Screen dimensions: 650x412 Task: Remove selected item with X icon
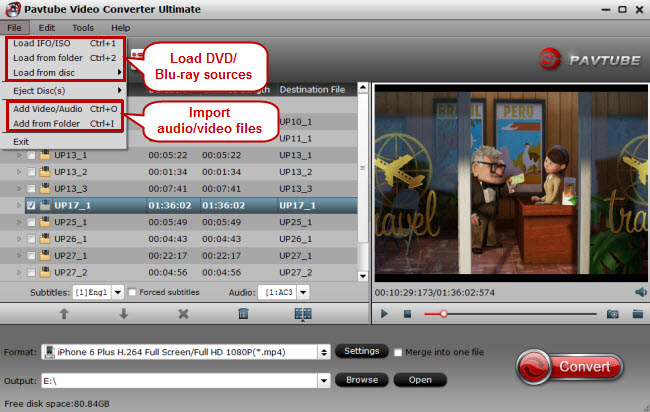183,314
